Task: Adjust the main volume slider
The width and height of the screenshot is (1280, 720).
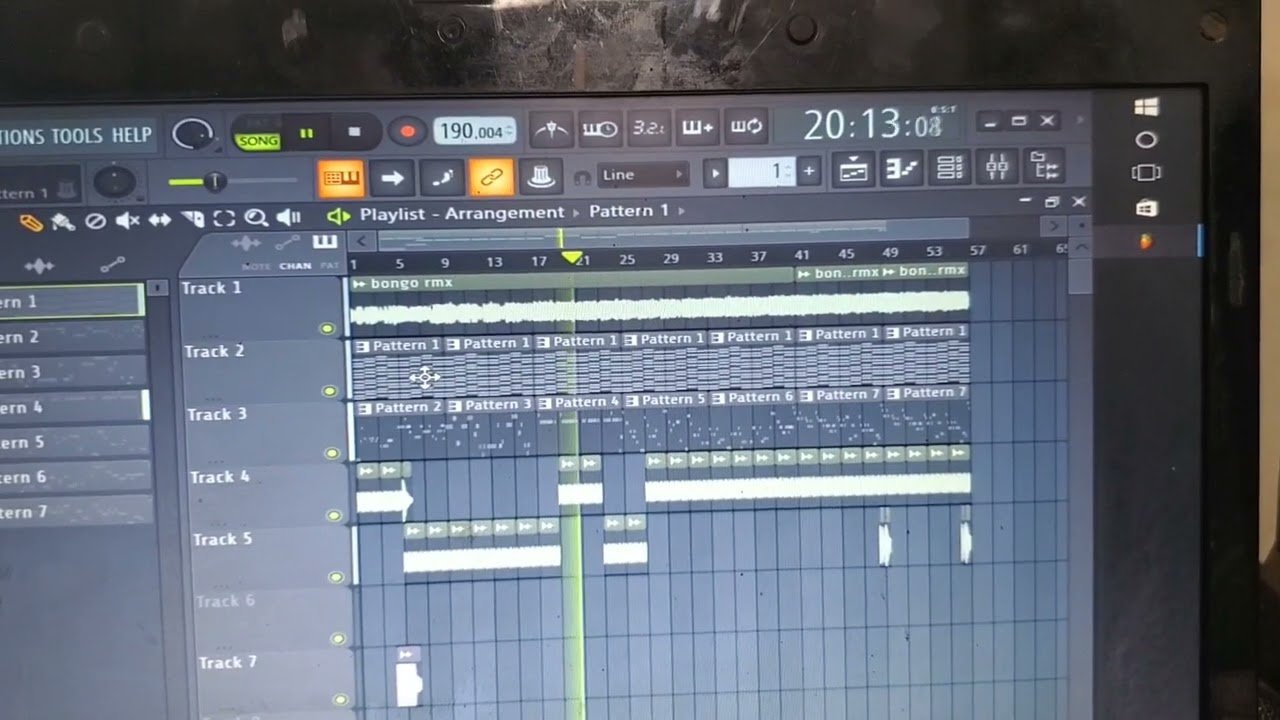Action: 233,182
